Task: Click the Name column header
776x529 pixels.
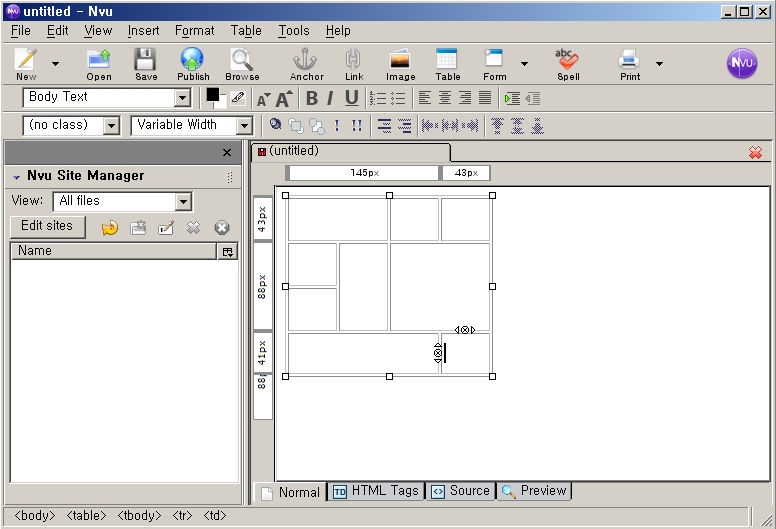Action: tap(113, 251)
